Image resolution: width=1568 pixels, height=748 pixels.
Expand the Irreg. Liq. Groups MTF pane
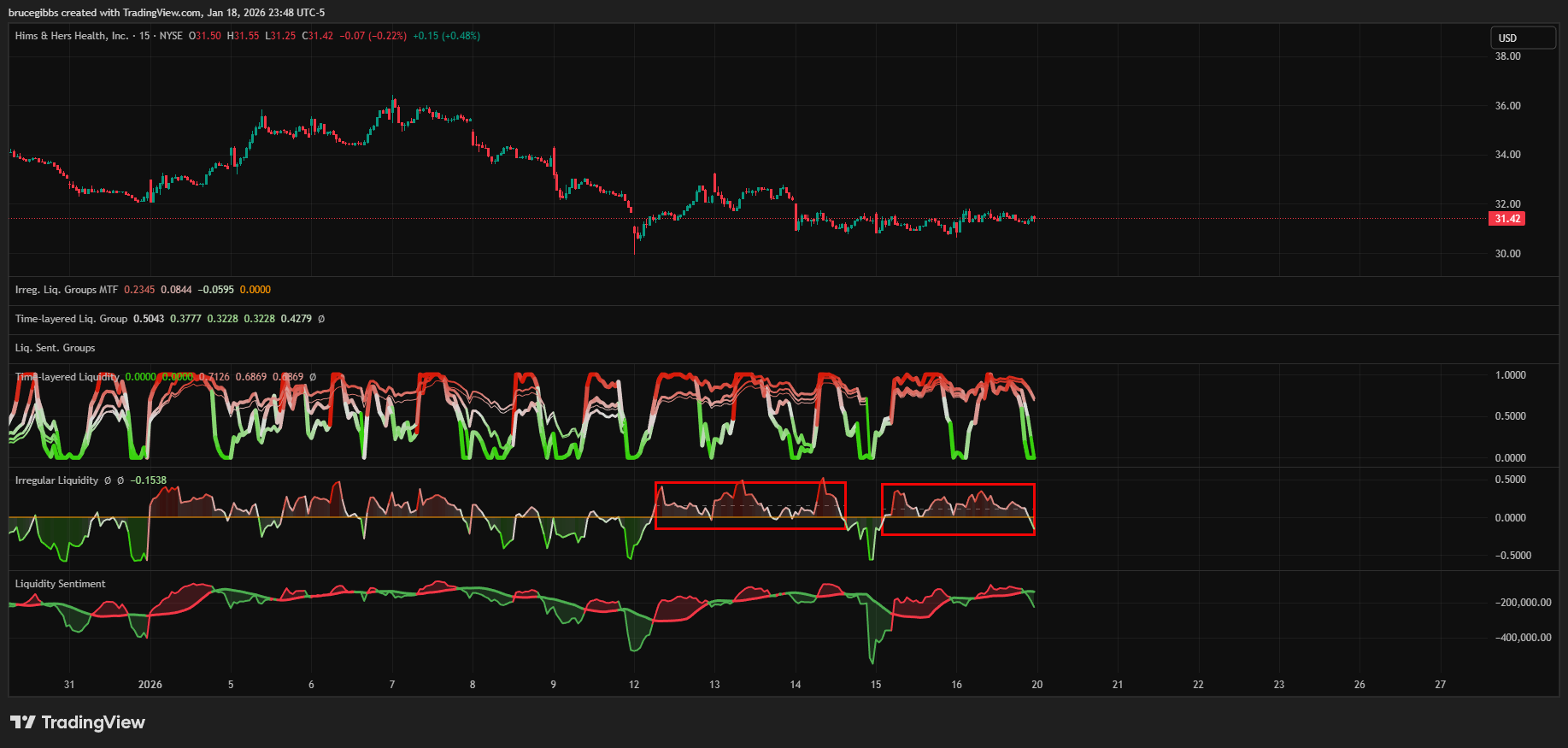(67, 290)
